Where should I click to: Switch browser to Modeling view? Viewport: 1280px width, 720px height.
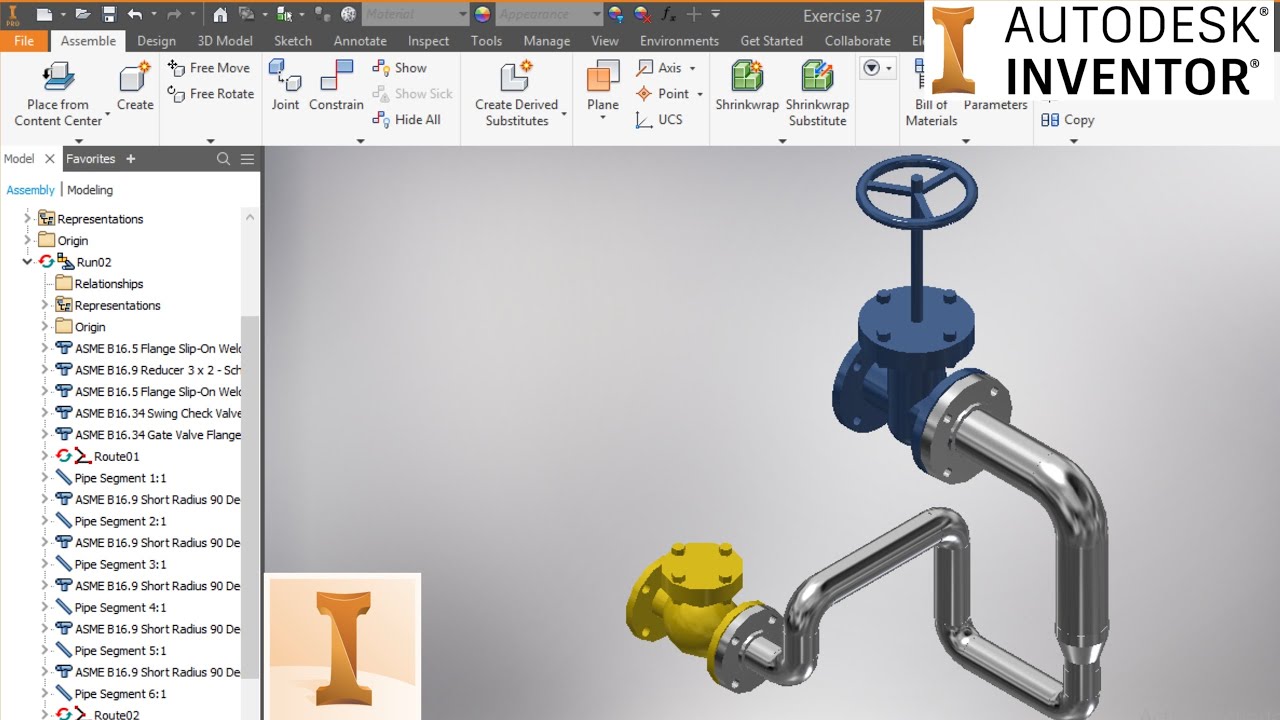90,190
